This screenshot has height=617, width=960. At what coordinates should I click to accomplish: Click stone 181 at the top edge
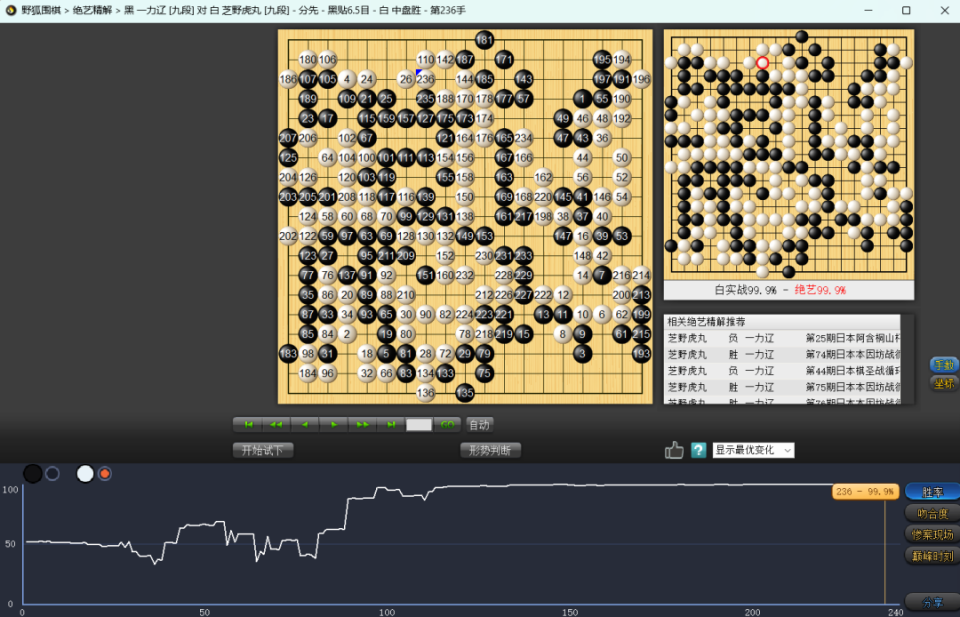coord(484,40)
